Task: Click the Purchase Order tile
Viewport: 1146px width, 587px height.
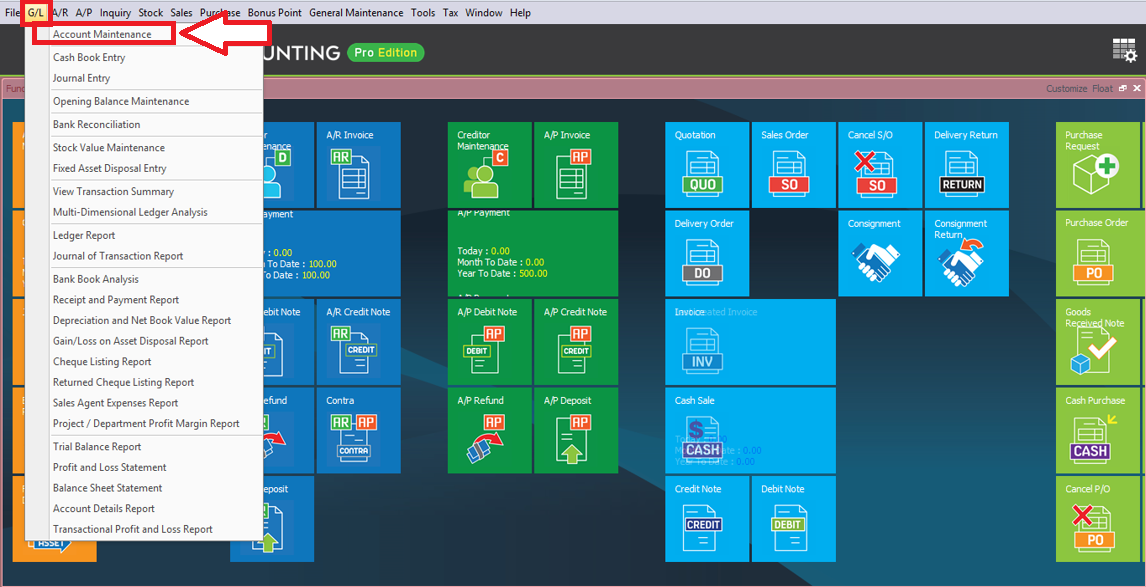Action: pos(1096,253)
